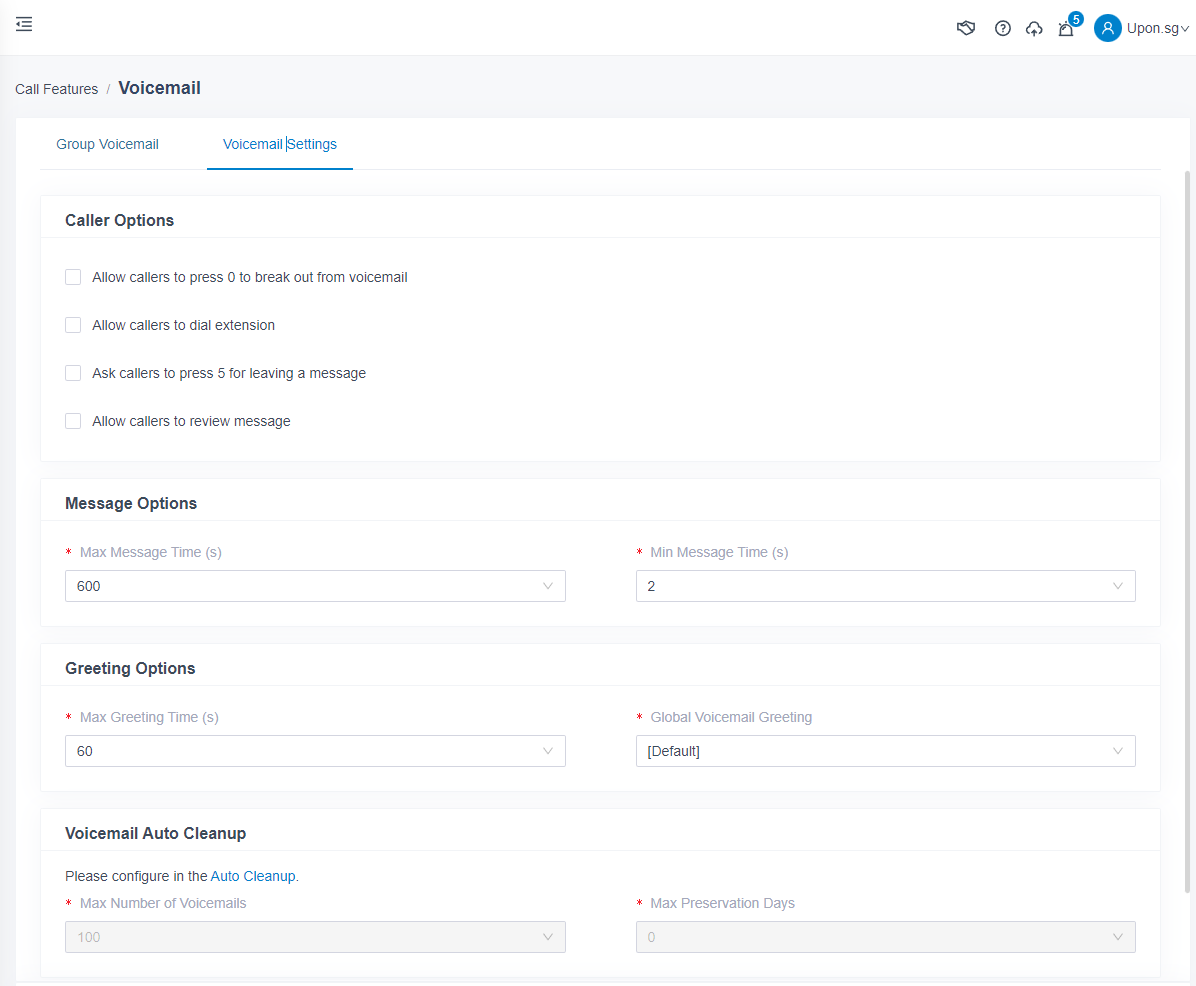Check Allow callers to dial extension
Screen dimensions: 1196x986
[x=73, y=325]
